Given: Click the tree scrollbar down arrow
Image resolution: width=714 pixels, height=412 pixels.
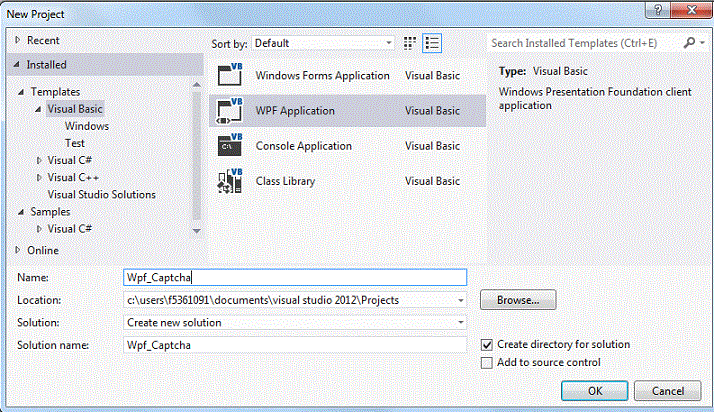Looking at the screenshot, I should tap(197, 231).
